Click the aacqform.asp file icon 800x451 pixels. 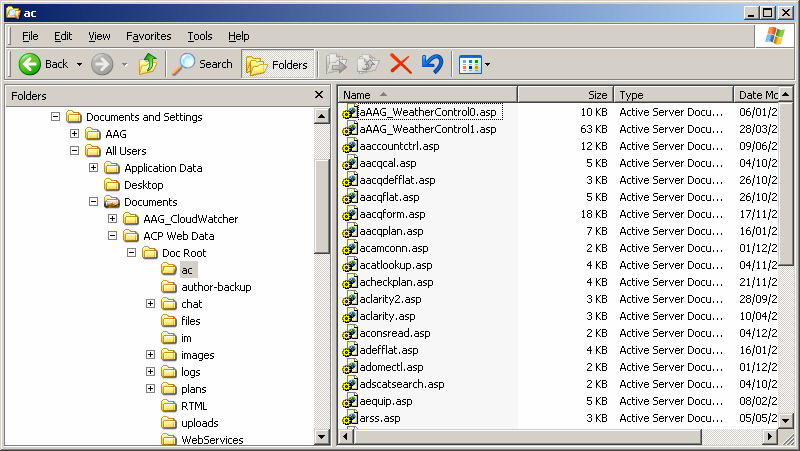coord(349,214)
